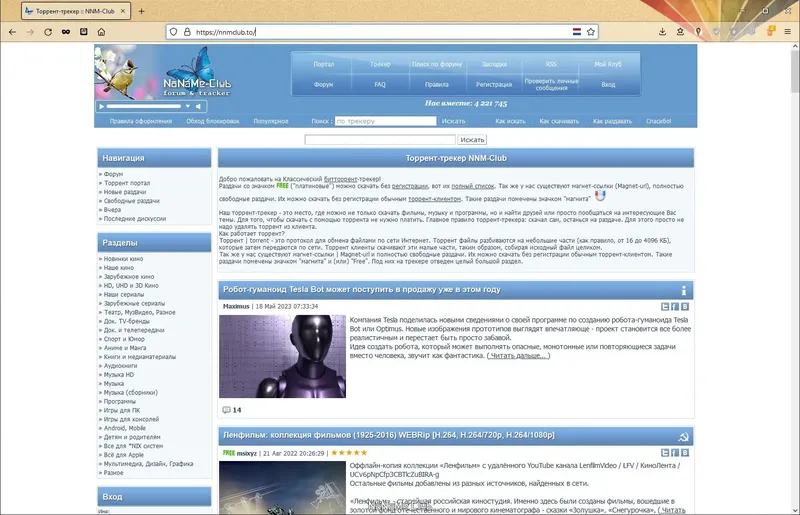Go back with the browser back arrow
The image size is (800, 515).
pos(12,32)
